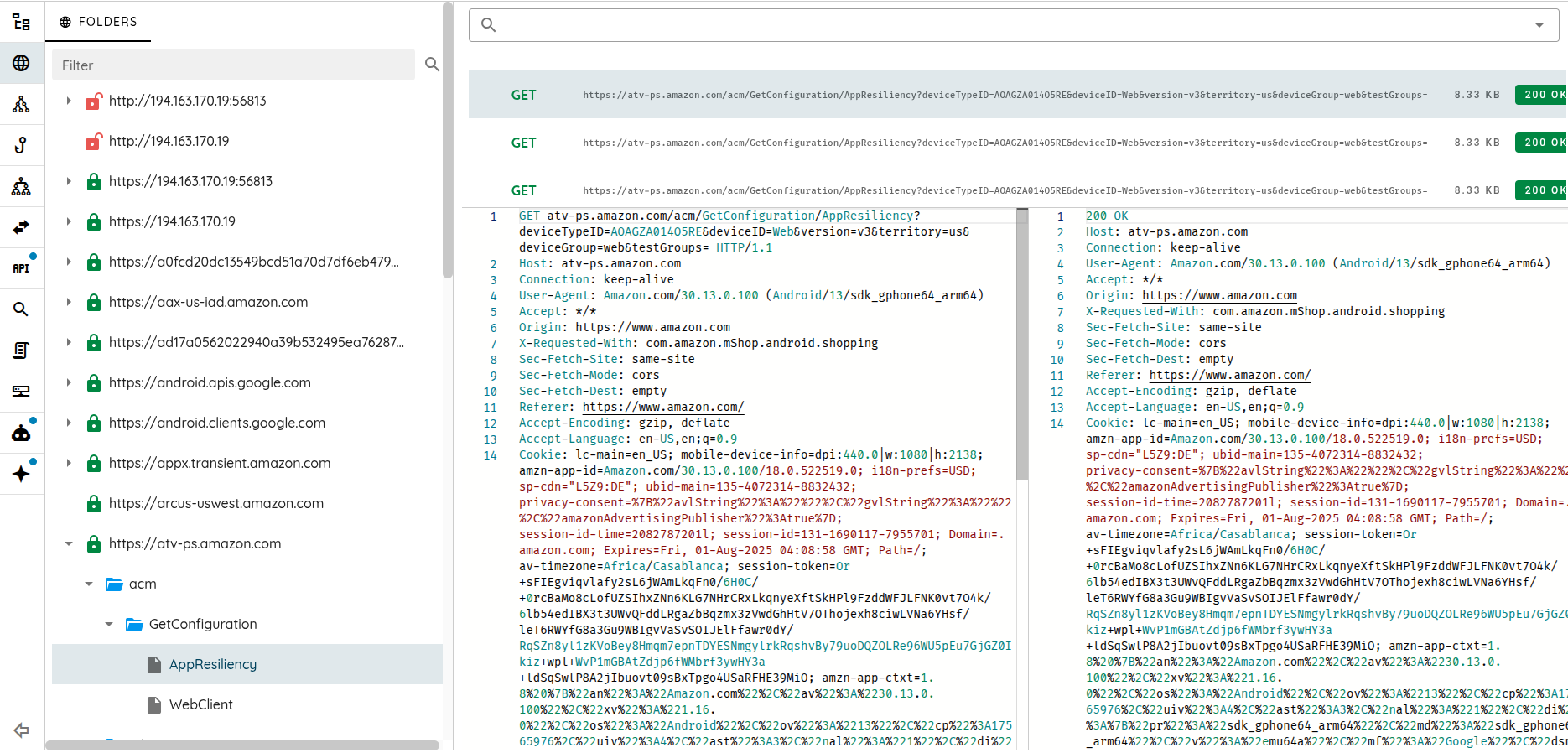The height and width of the screenshot is (753, 1568).
Task: Open the sparkle AI icon in sidebar
Action: point(21,474)
